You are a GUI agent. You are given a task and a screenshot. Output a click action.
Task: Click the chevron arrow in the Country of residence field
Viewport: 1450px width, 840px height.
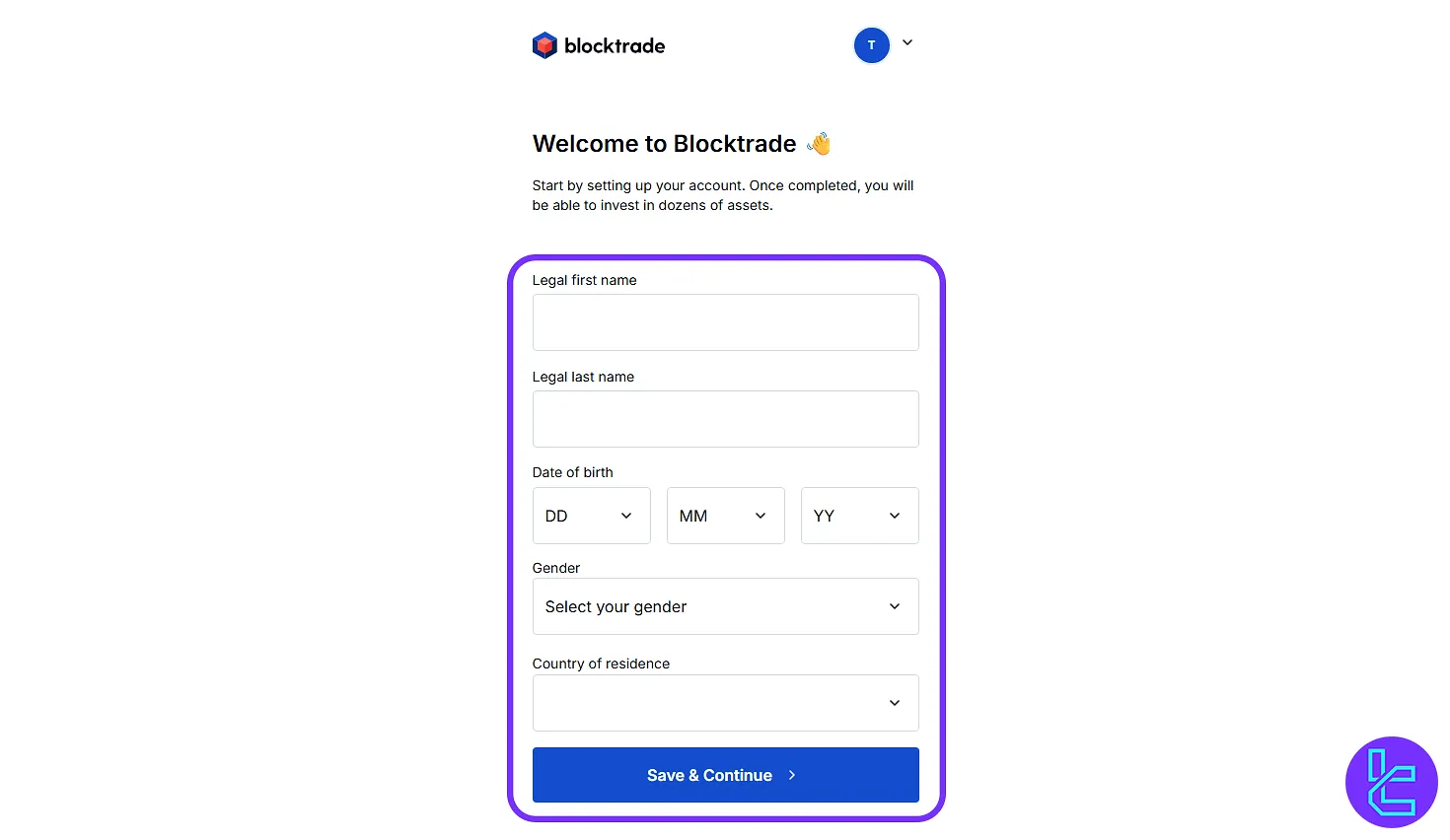(x=895, y=703)
